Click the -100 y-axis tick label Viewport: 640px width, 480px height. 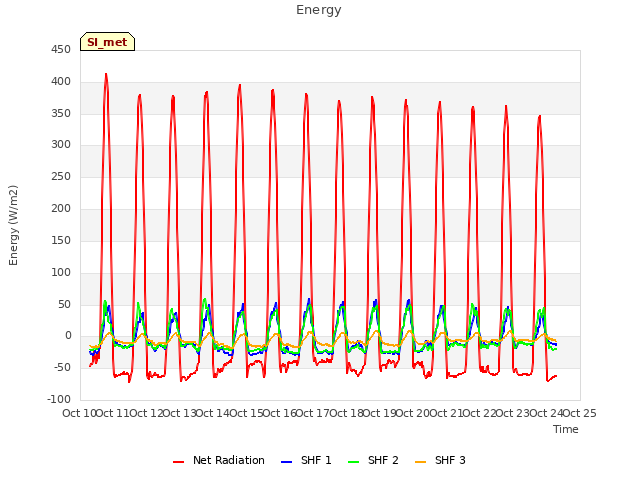[59, 399]
